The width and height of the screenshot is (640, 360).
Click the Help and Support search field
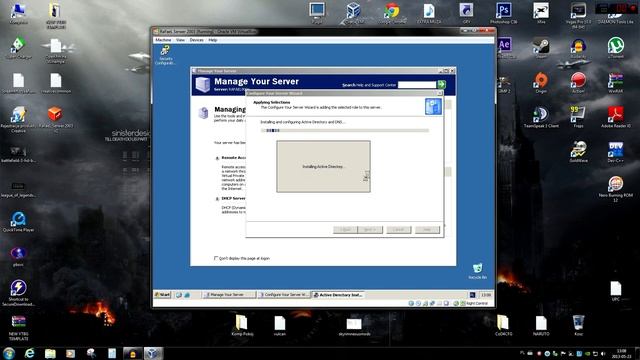pos(417,84)
